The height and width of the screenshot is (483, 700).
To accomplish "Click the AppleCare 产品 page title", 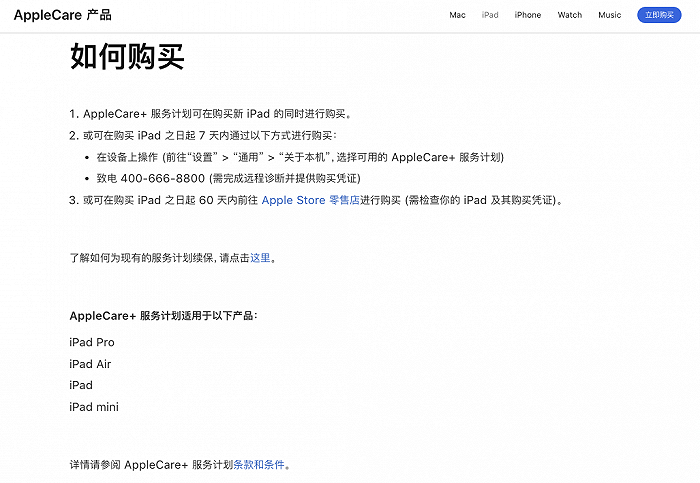I will point(62,15).
